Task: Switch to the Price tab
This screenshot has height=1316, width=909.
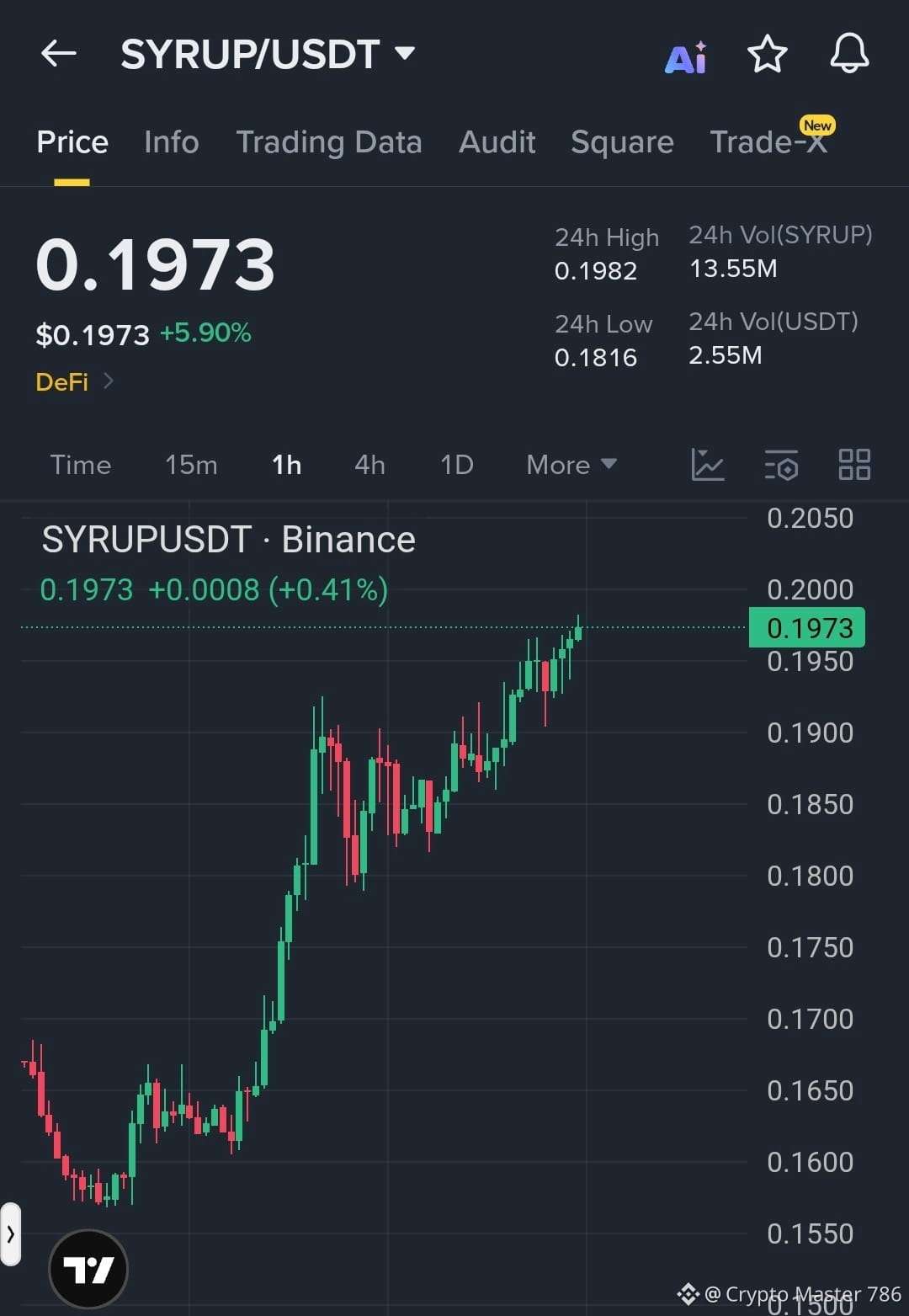Action: (72, 142)
